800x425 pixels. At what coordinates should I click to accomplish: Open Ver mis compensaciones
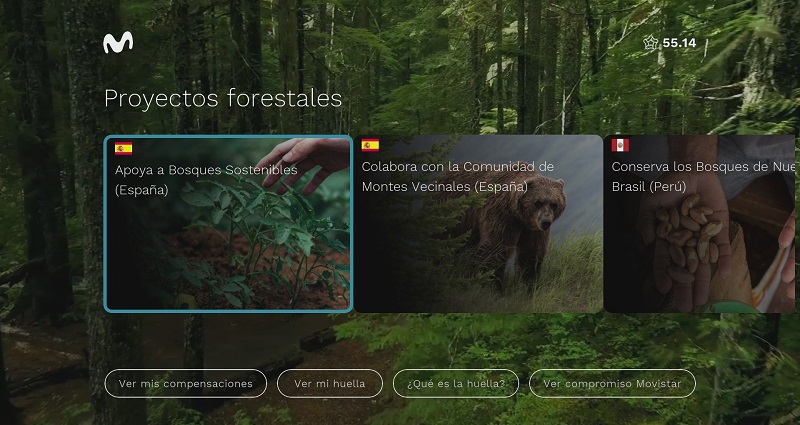point(186,384)
